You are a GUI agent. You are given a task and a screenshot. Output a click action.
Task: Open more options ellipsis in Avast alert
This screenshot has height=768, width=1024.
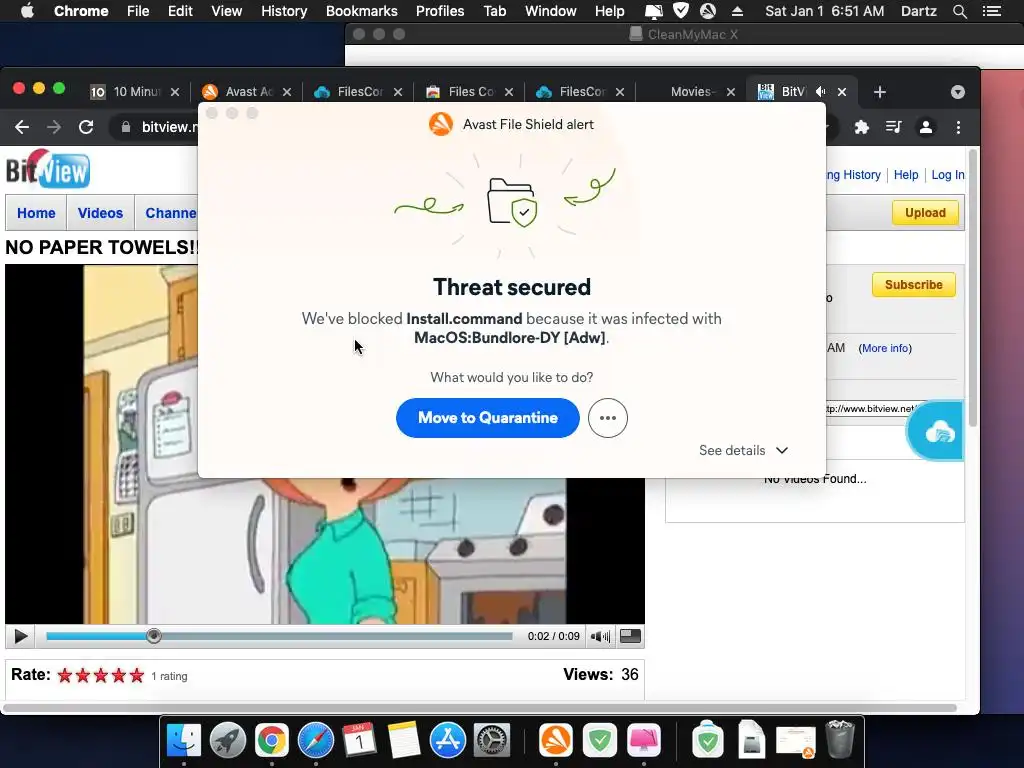coord(607,418)
